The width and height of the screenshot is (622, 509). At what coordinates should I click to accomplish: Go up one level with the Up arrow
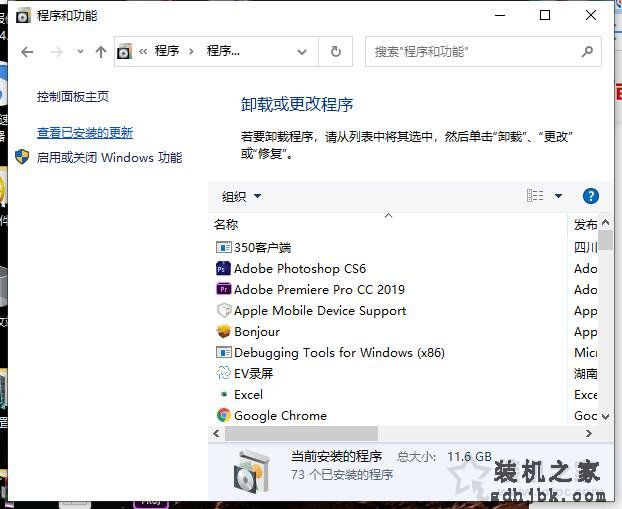click(x=101, y=52)
